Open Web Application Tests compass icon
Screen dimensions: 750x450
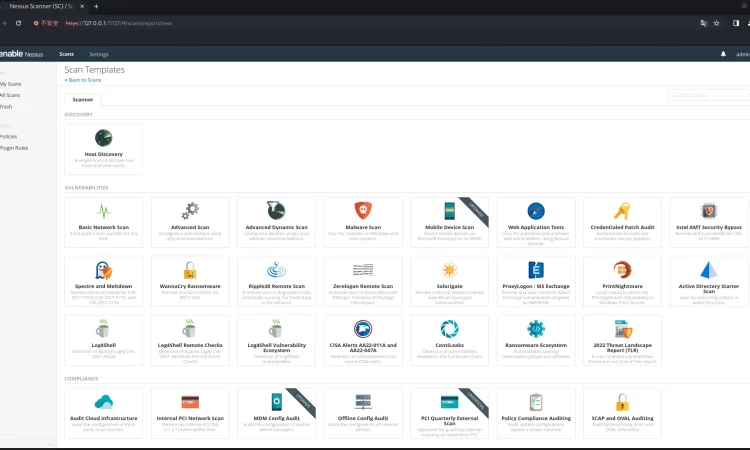click(536, 210)
